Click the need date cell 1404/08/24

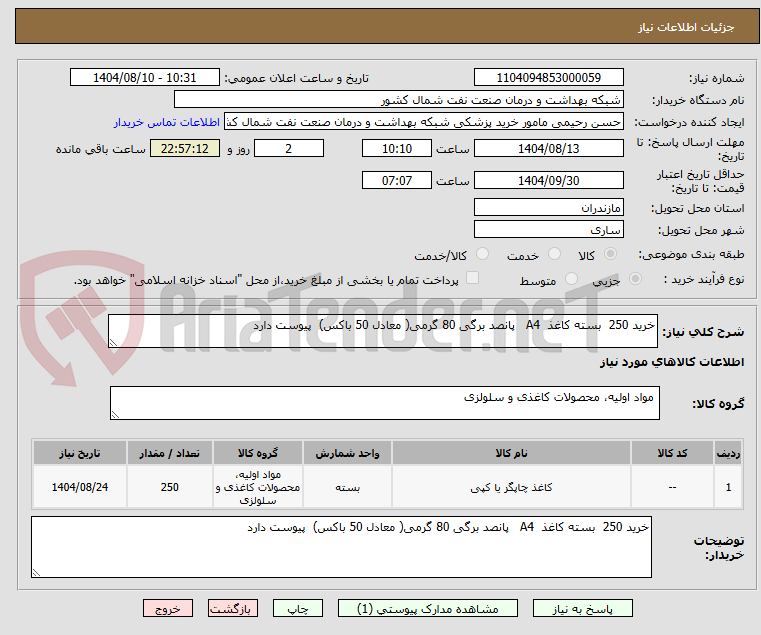[80, 487]
